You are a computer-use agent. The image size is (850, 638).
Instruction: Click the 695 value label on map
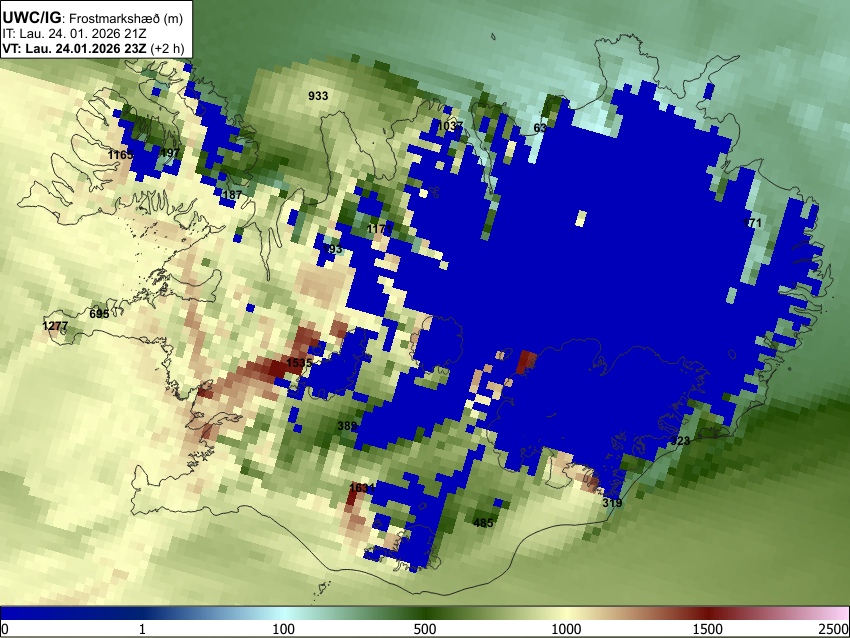point(99,314)
